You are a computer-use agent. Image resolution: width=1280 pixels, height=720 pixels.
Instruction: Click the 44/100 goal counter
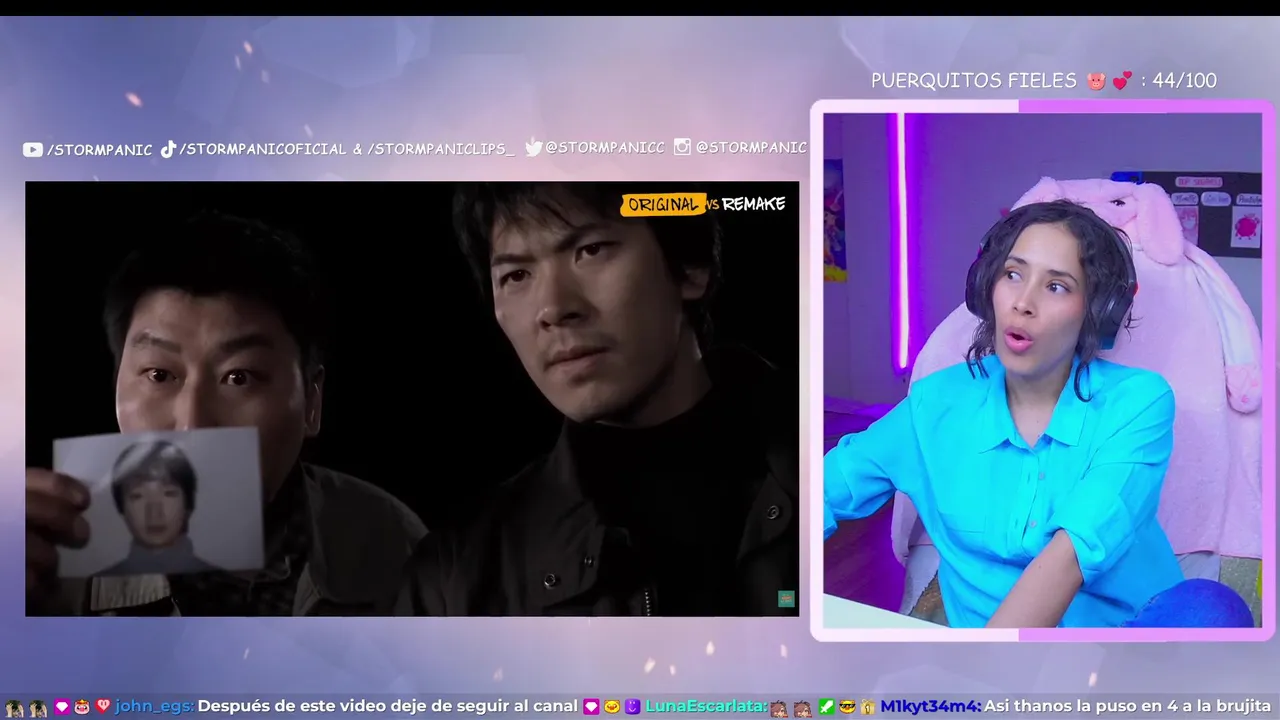[x=1185, y=81]
